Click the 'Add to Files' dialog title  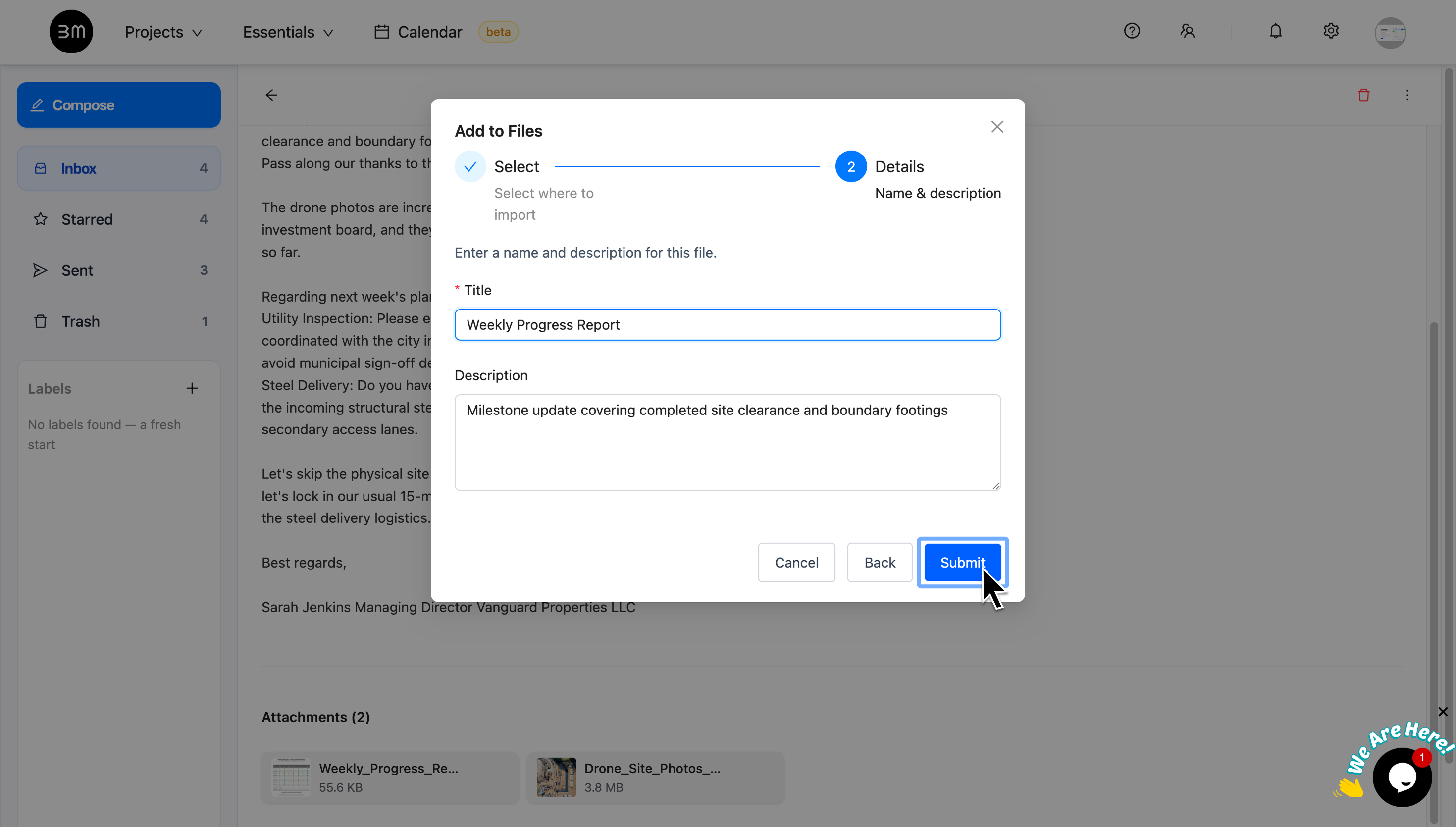click(498, 131)
